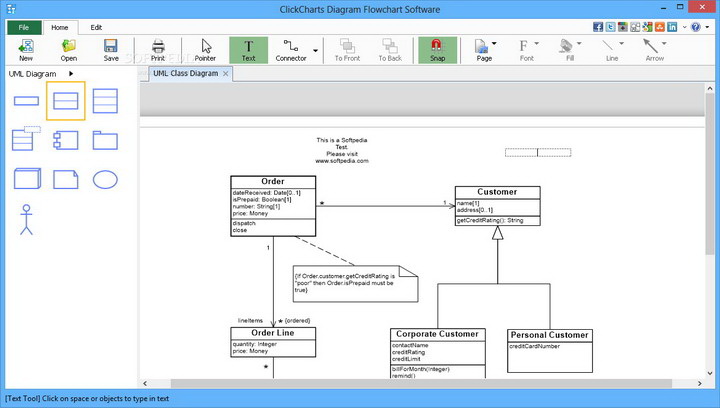Pick the two-compartment class shape
The image size is (720, 408).
point(66,101)
